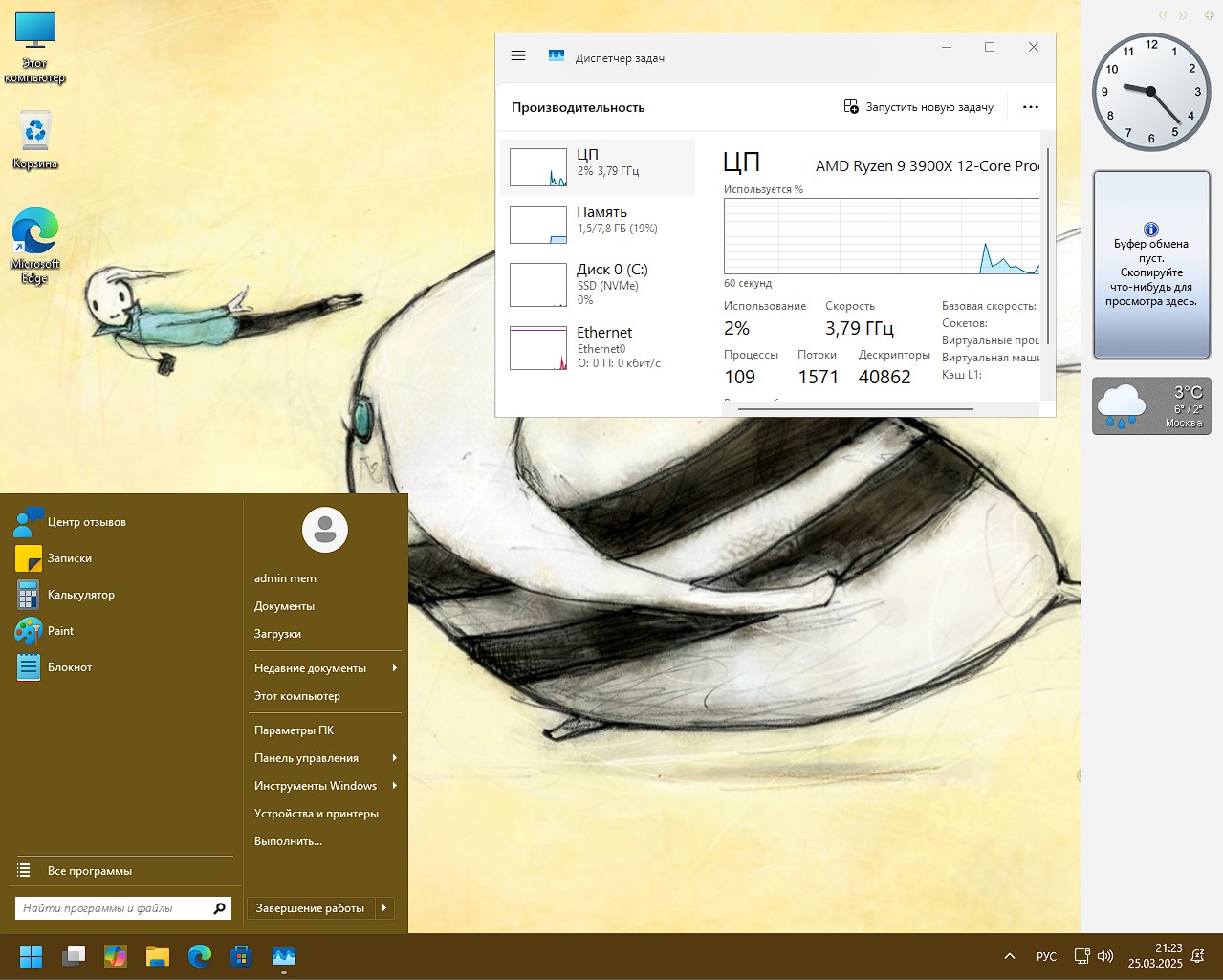The width and height of the screenshot is (1223, 980).
Task: Open the Task Manager hamburger navigation menu
Action: (518, 56)
